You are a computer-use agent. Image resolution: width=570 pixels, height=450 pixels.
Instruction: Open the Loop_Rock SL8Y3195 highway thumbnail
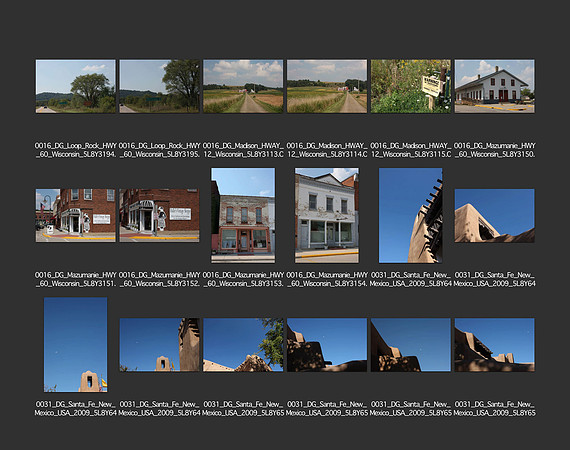pyautogui.click(x=159, y=86)
